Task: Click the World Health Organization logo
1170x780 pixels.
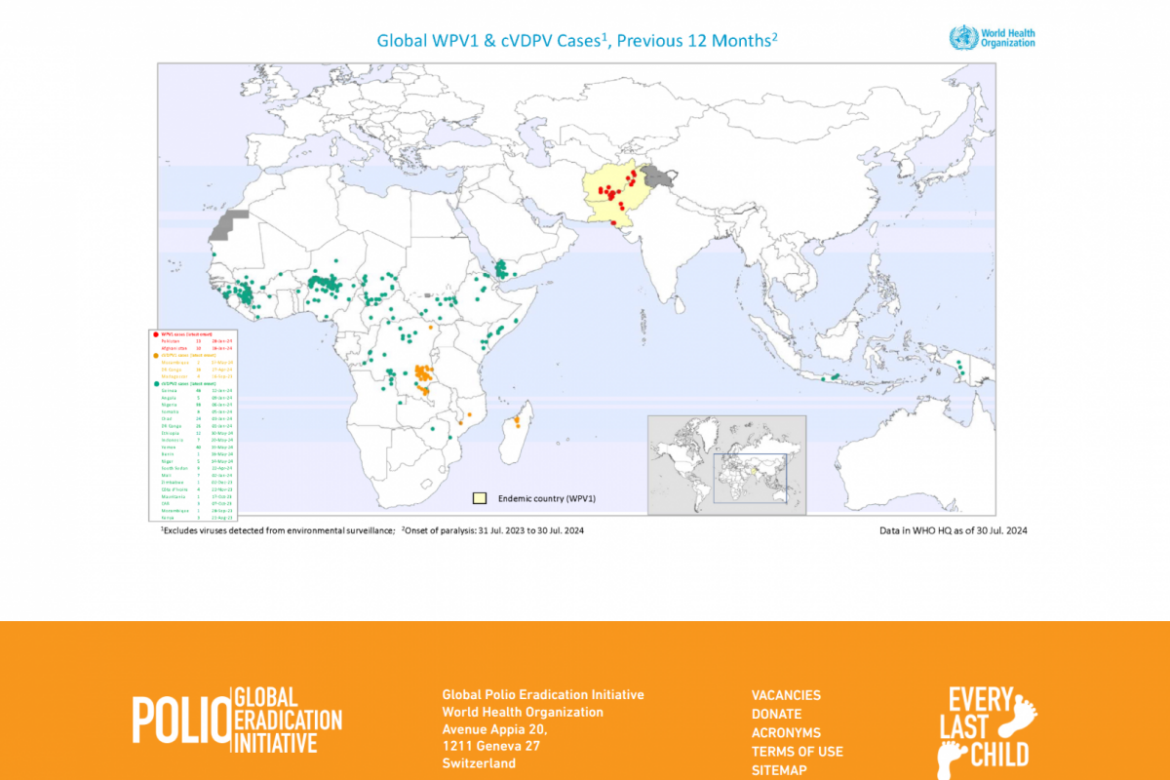Action: click(992, 37)
